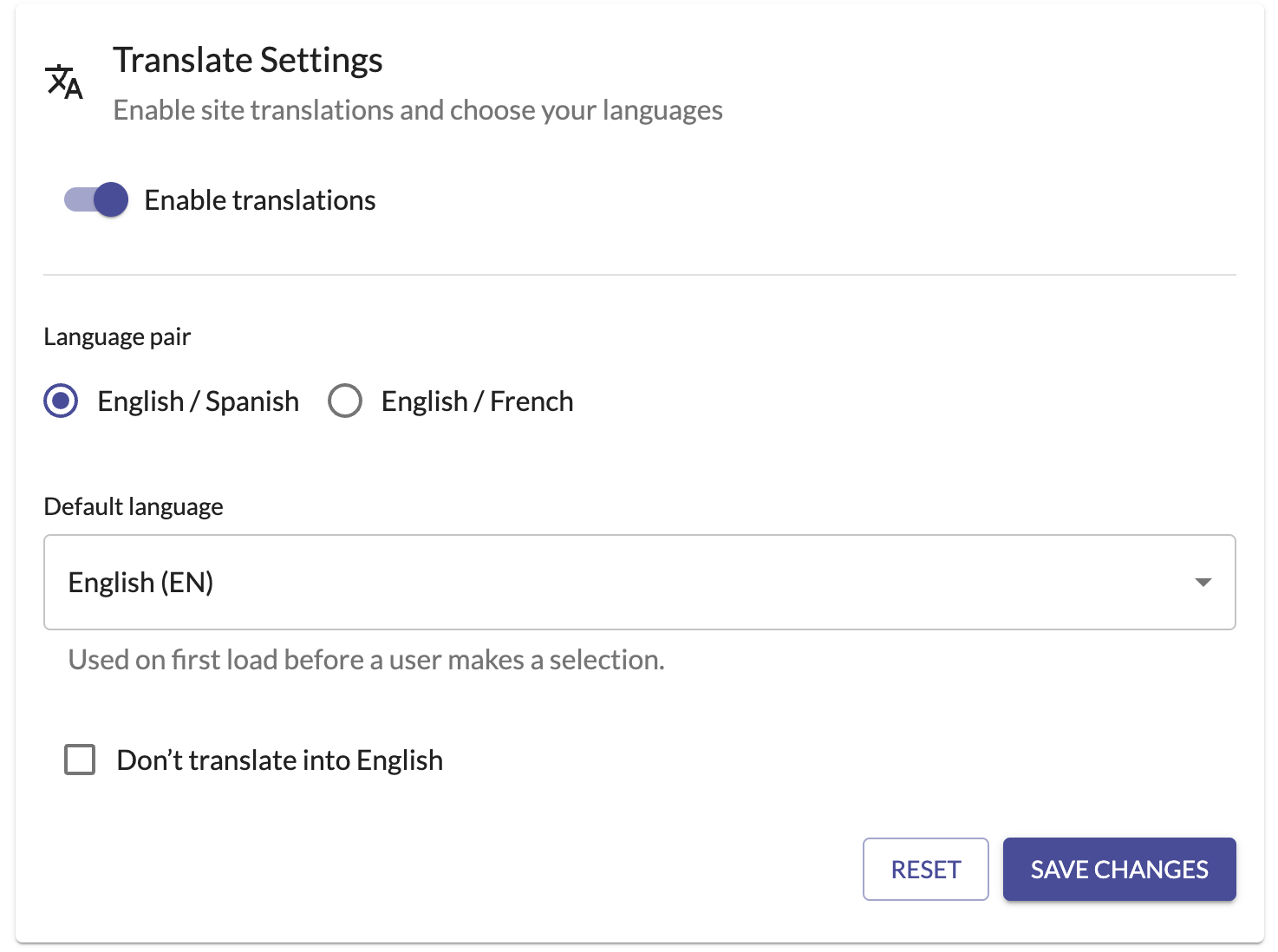The width and height of the screenshot is (1278, 952).
Task: Click the Translate Settings heading
Action: click(248, 61)
